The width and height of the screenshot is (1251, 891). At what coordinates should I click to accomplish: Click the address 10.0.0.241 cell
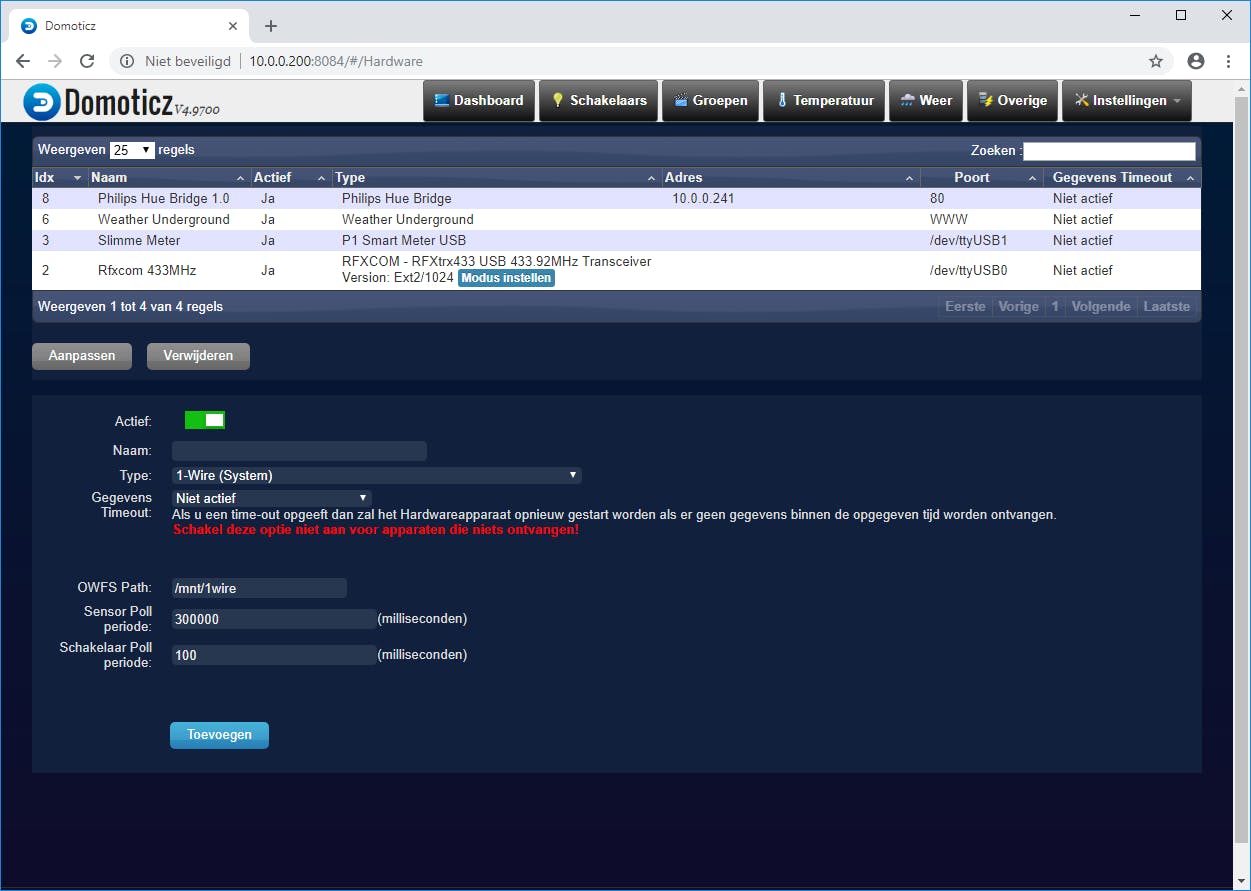[703, 198]
